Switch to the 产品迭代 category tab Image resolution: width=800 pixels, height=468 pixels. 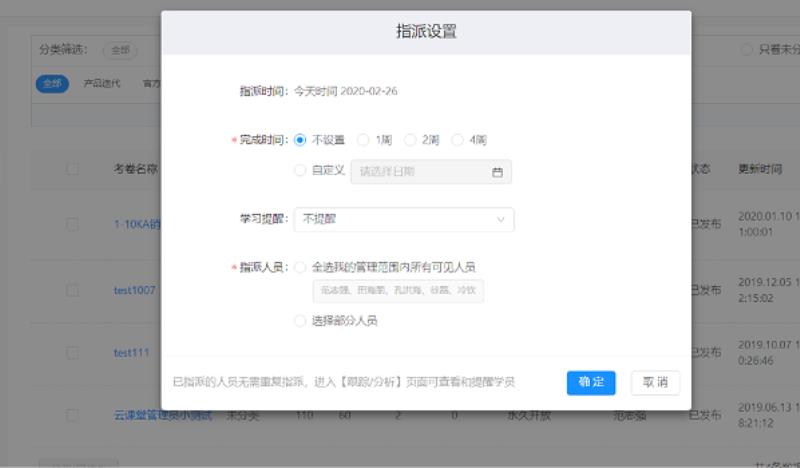coord(102,83)
